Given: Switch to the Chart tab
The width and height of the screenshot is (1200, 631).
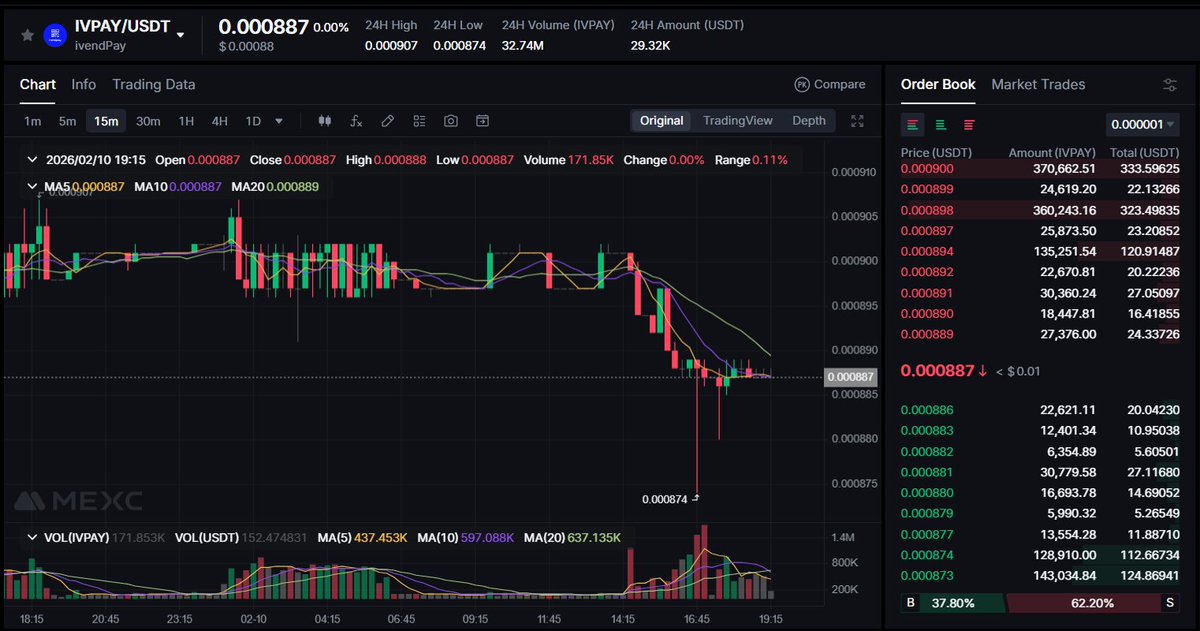Looking at the screenshot, I should point(38,85).
